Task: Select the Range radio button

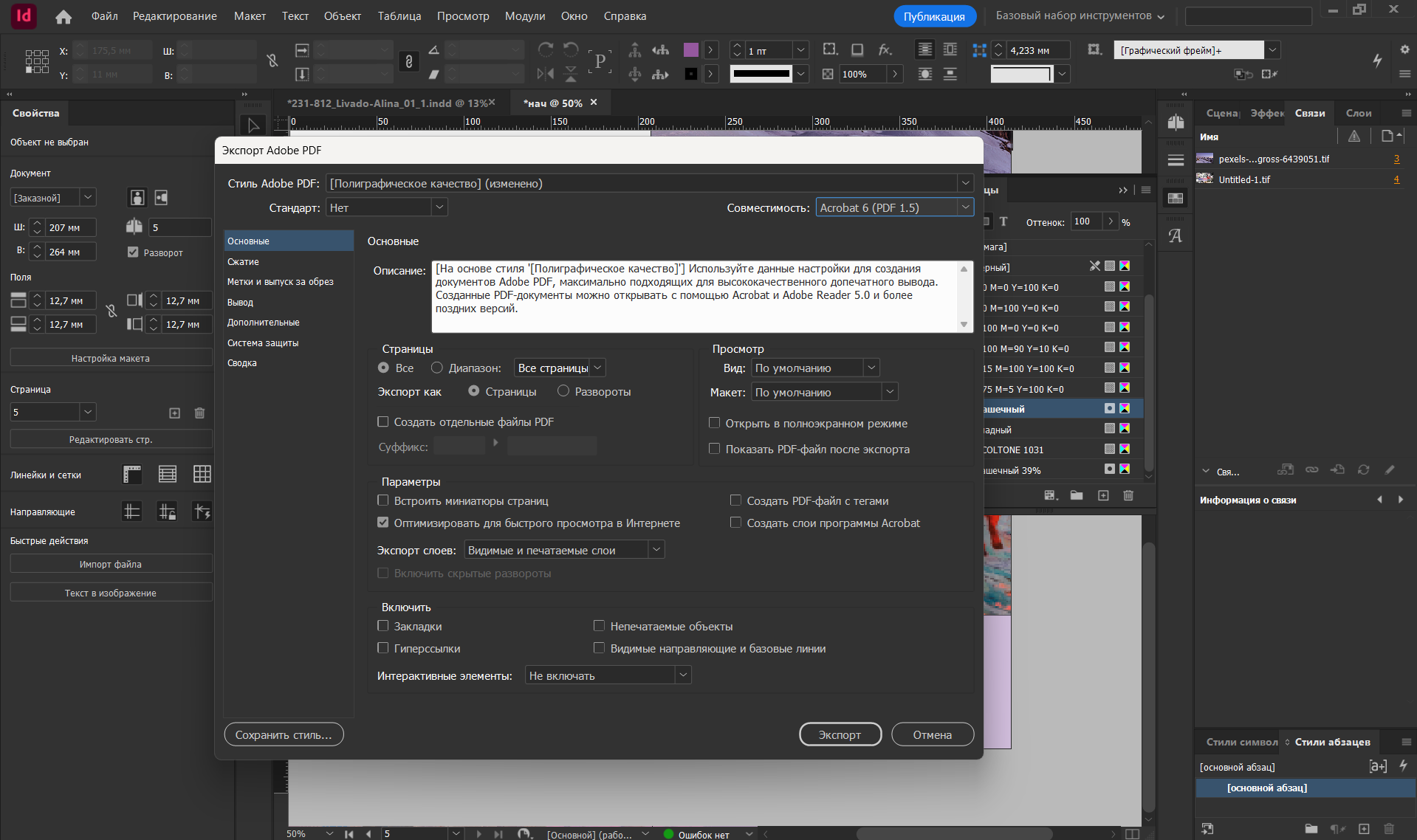Action: 437,368
